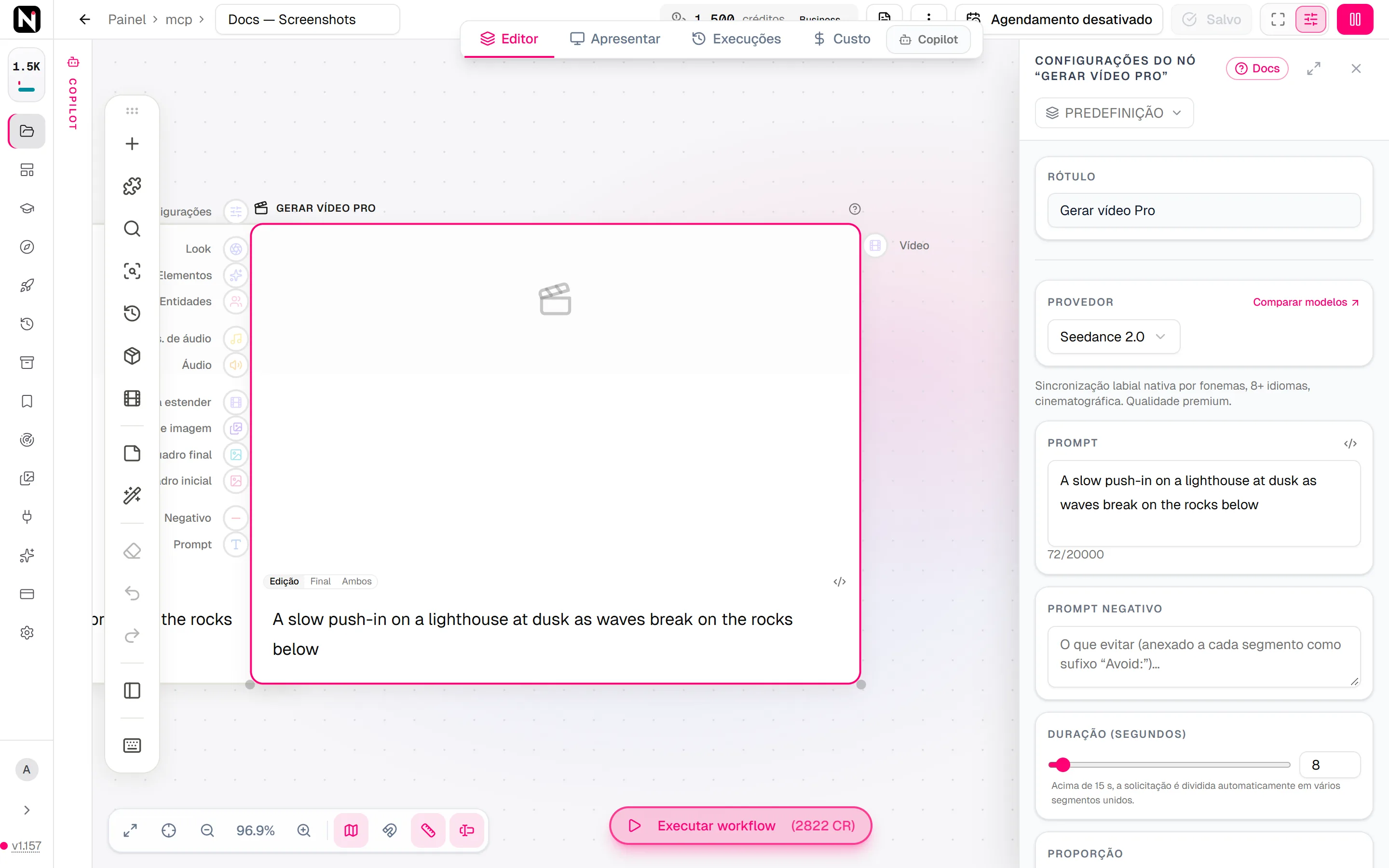The image size is (1389, 868).
Task: Toggle the minimap button in bottom toolbar
Action: click(x=351, y=830)
